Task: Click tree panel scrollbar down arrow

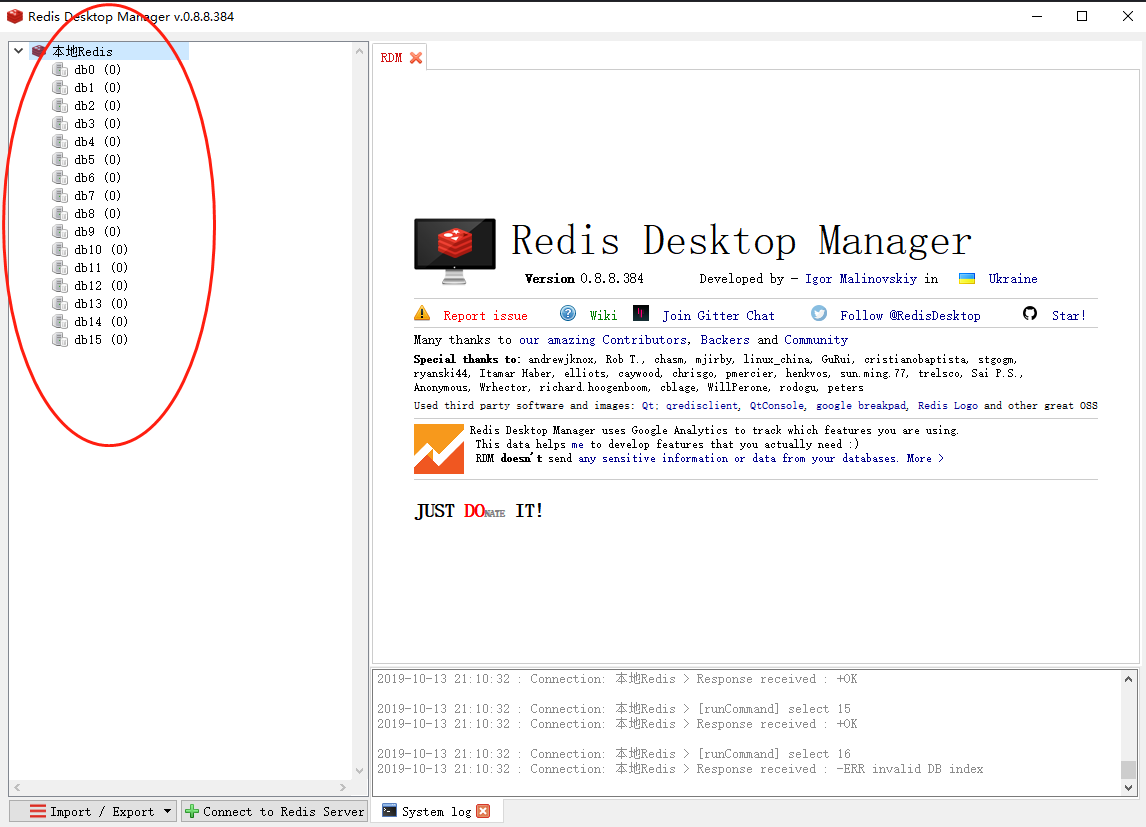Action: pos(359,770)
